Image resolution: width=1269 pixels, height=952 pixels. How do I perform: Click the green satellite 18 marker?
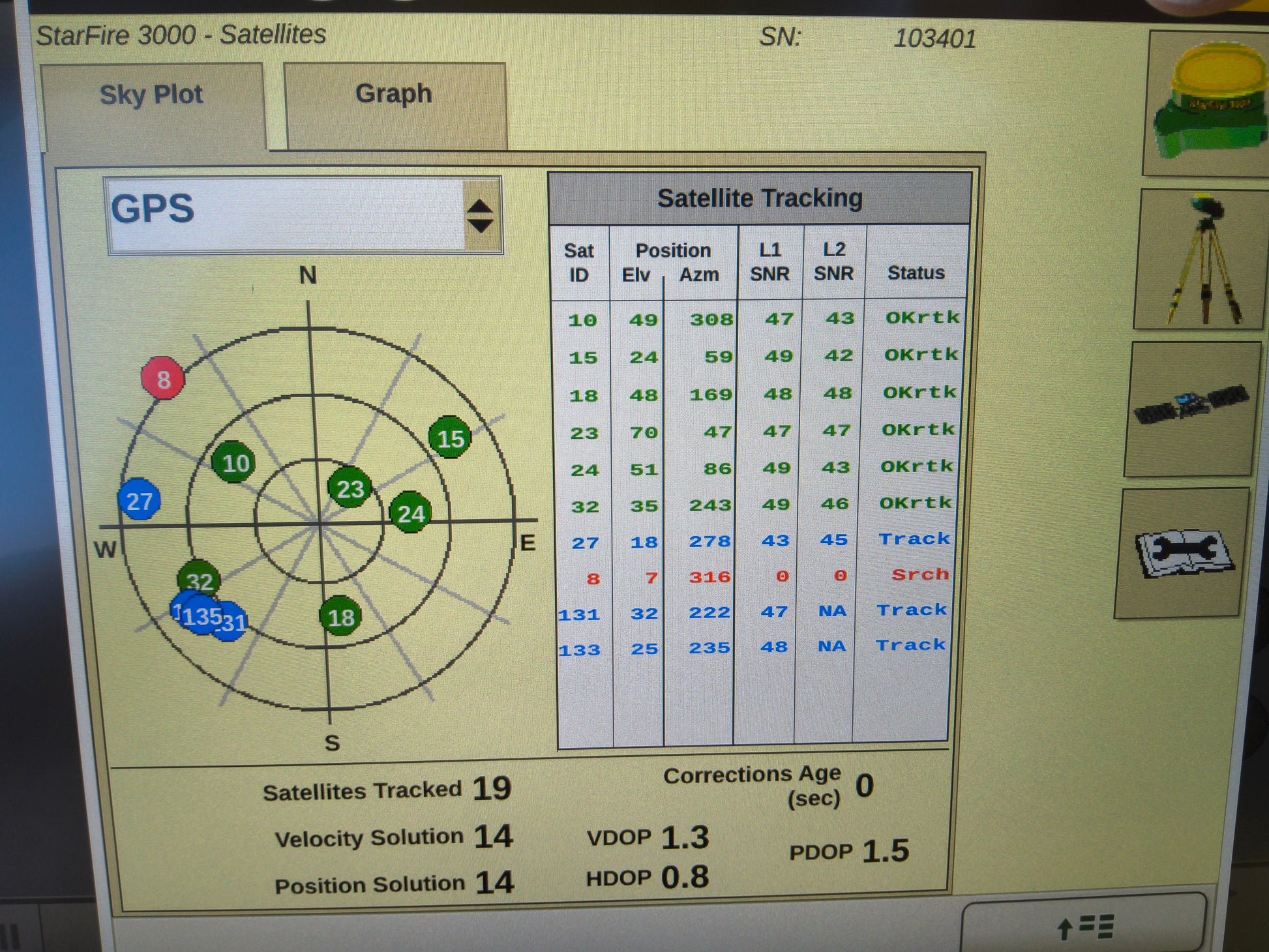pyautogui.click(x=340, y=616)
